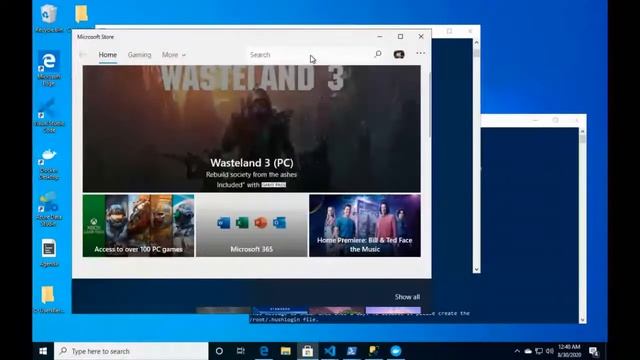Open the bottom-left desktop folder icon

[48, 299]
